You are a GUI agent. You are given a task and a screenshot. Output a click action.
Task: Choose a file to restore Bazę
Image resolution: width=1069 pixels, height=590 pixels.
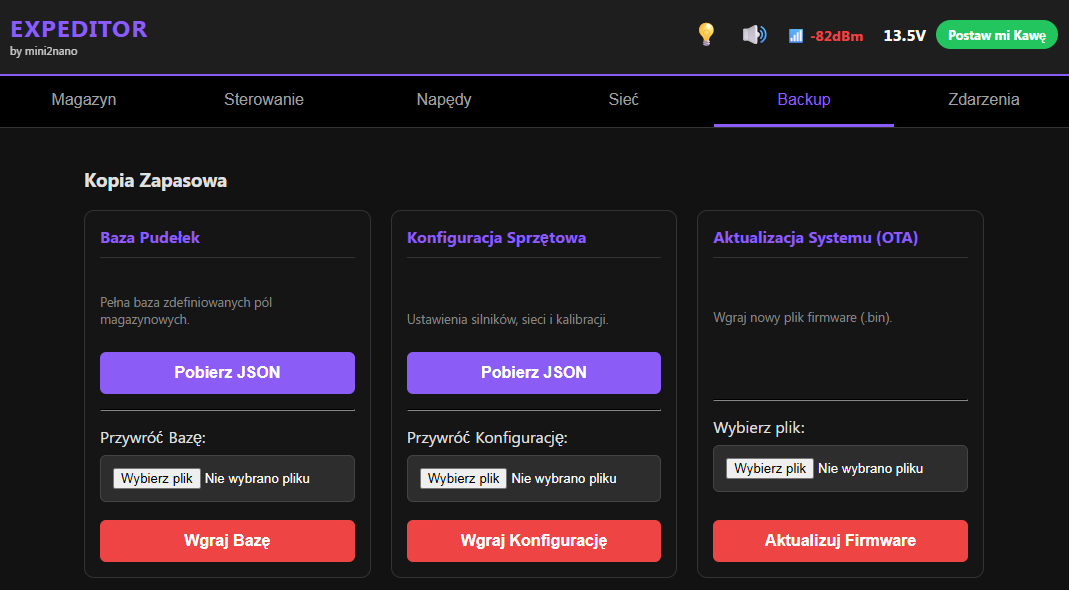(x=157, y=478)
